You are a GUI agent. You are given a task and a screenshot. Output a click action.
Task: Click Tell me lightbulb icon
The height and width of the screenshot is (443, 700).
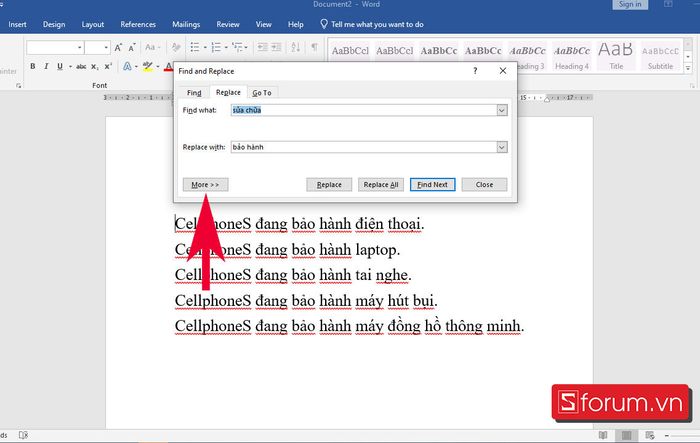click(x=324, y=24)
